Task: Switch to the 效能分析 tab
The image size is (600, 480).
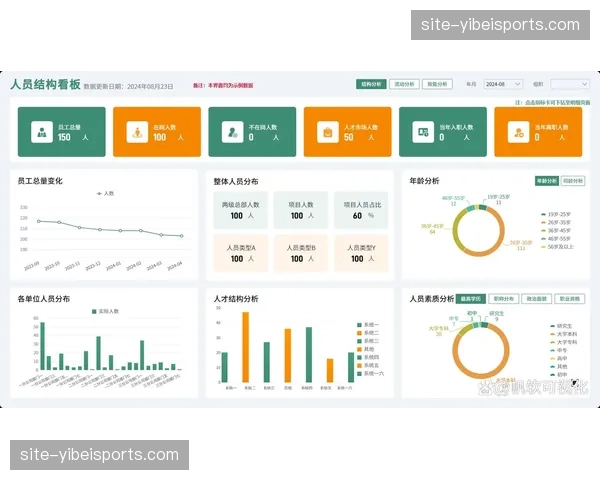Action: (436, 85)
